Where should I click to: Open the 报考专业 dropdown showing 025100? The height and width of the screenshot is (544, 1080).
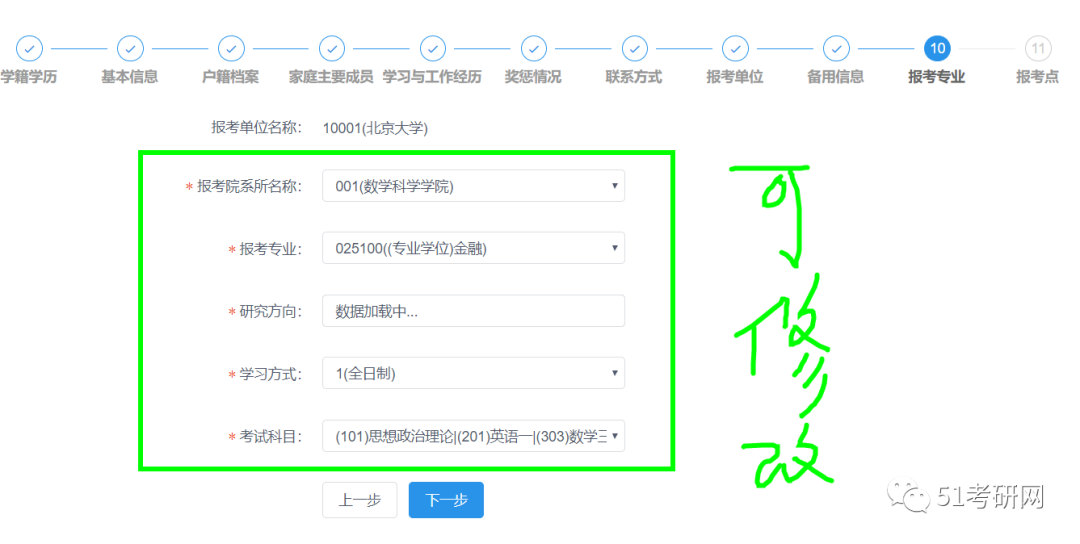click(x=473, y=249)
